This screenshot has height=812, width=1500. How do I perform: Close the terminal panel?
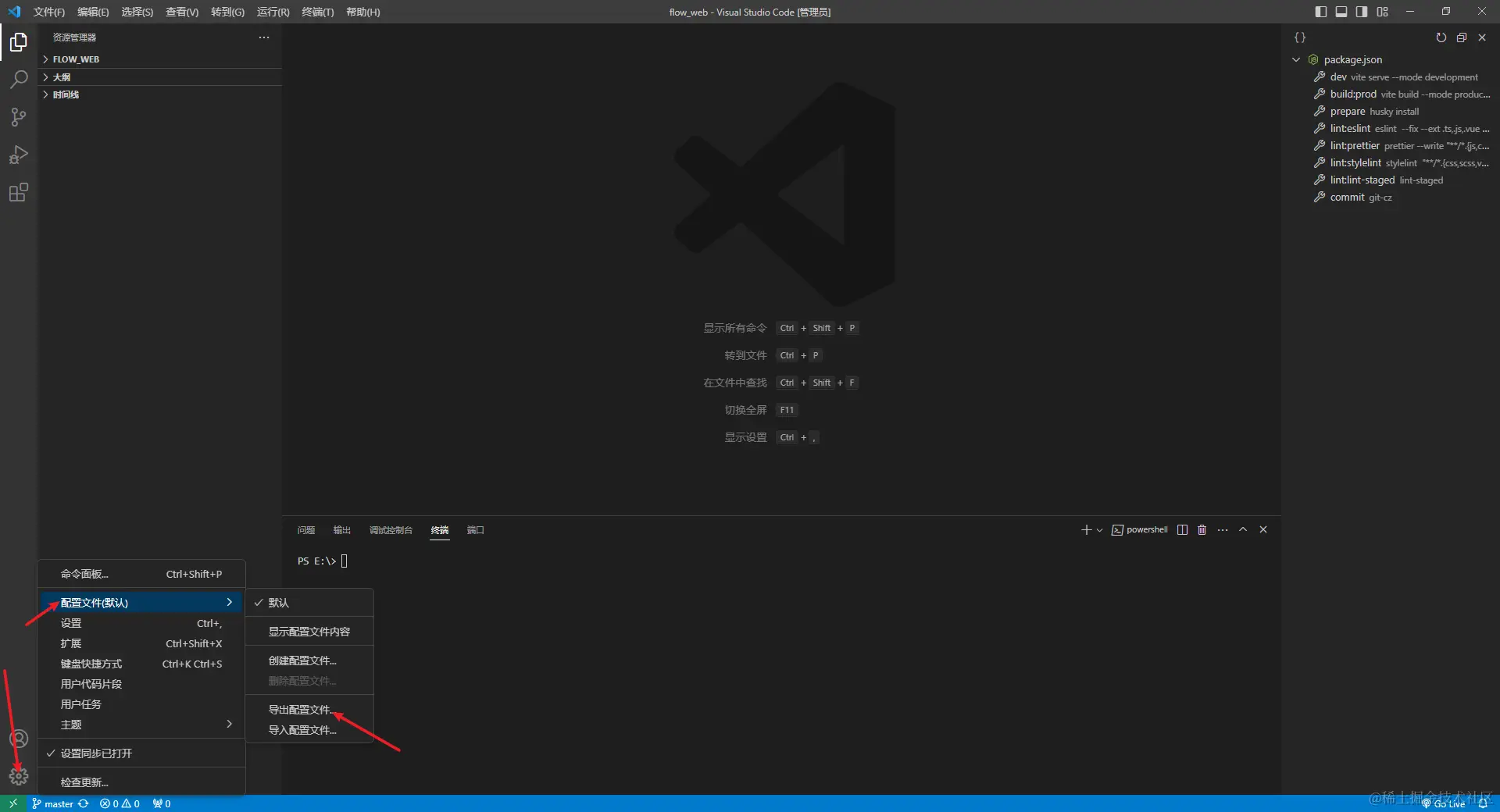1263,530
